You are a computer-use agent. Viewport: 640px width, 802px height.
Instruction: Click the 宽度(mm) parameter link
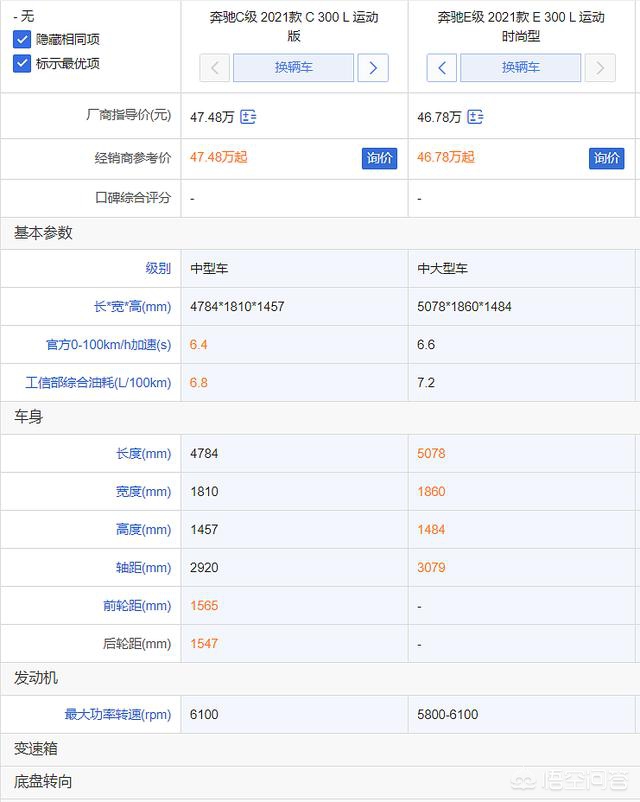143,492
